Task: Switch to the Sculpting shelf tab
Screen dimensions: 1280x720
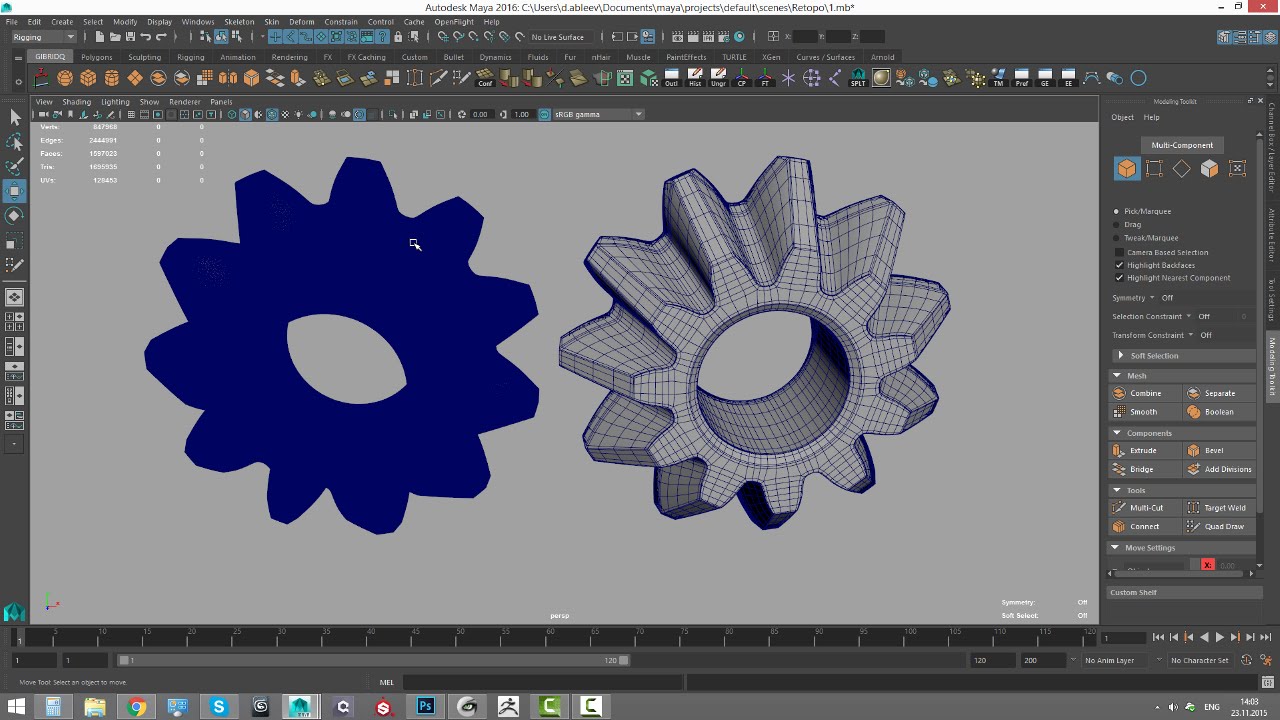Action: (x=144, y=57)
